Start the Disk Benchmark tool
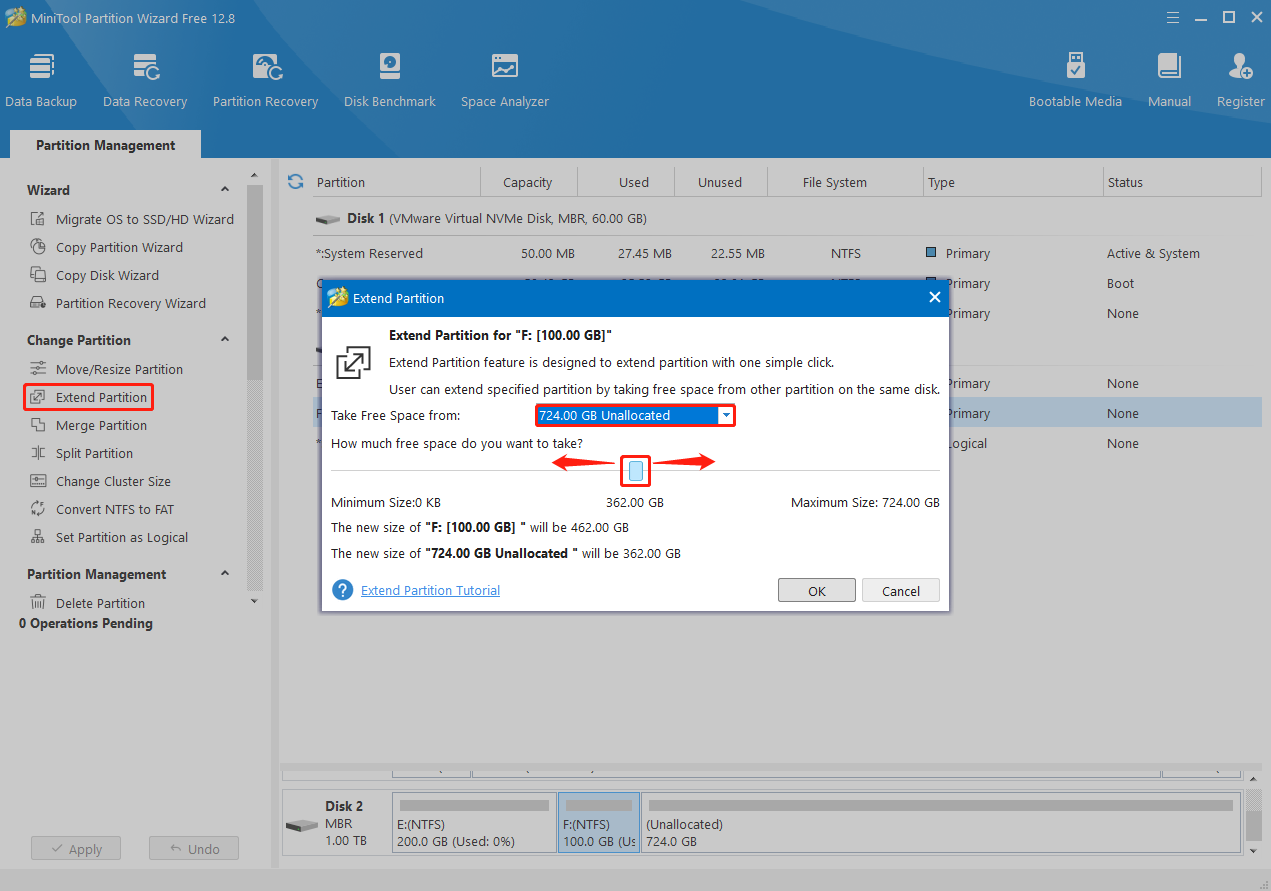The height and width of the screenshot is (891, 1271). point(390,80)
